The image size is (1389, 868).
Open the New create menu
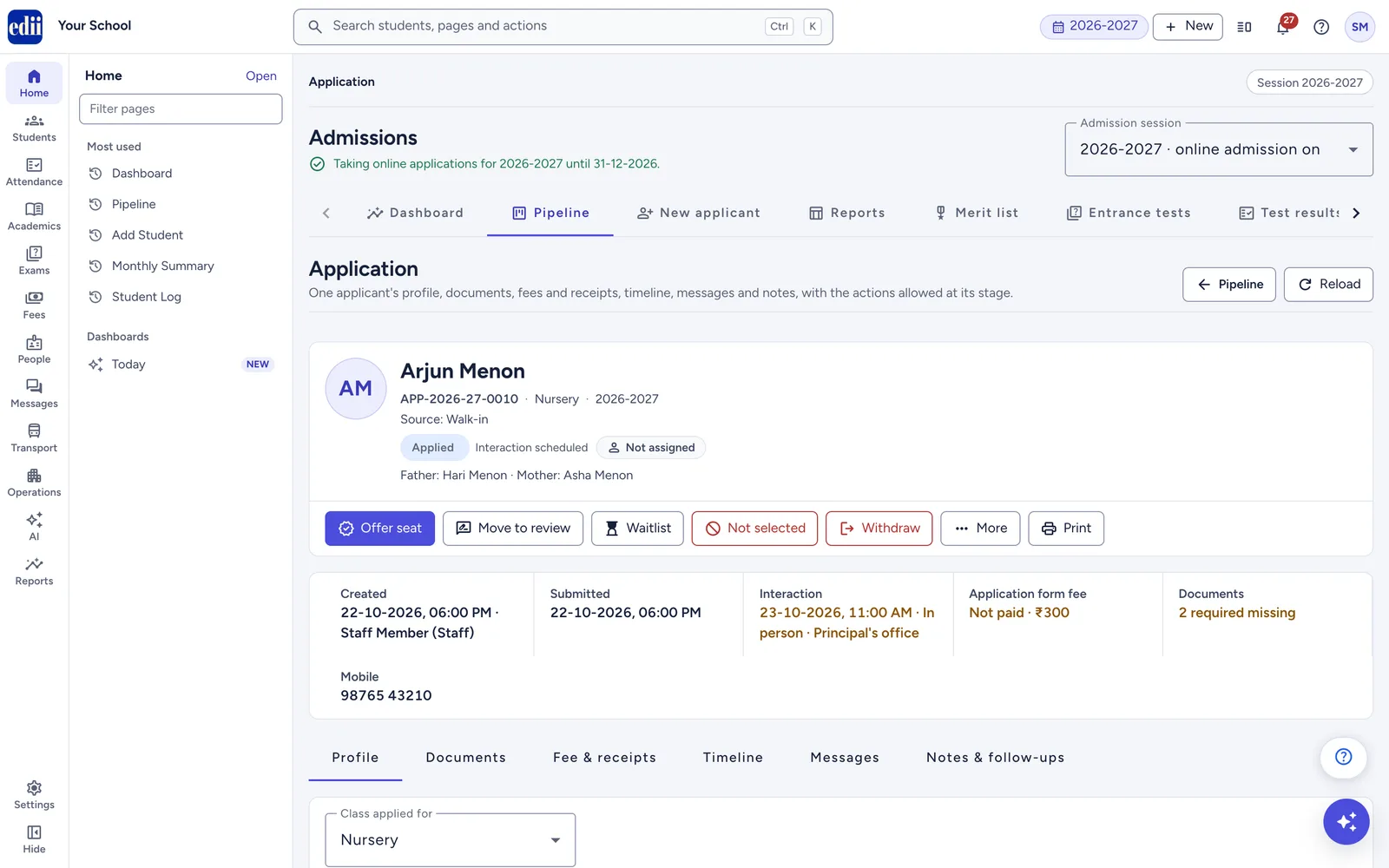click(x=1188, y=26)
